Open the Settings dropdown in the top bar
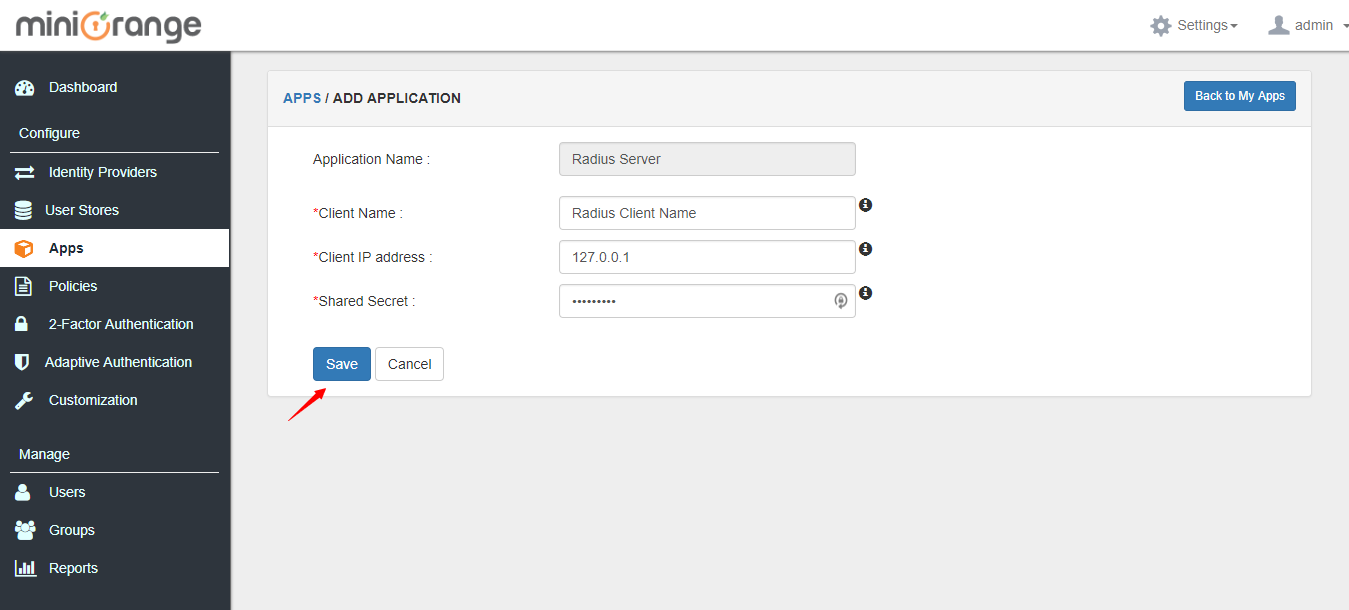The image size is (1349, 610). click(x=1194, y=25)
